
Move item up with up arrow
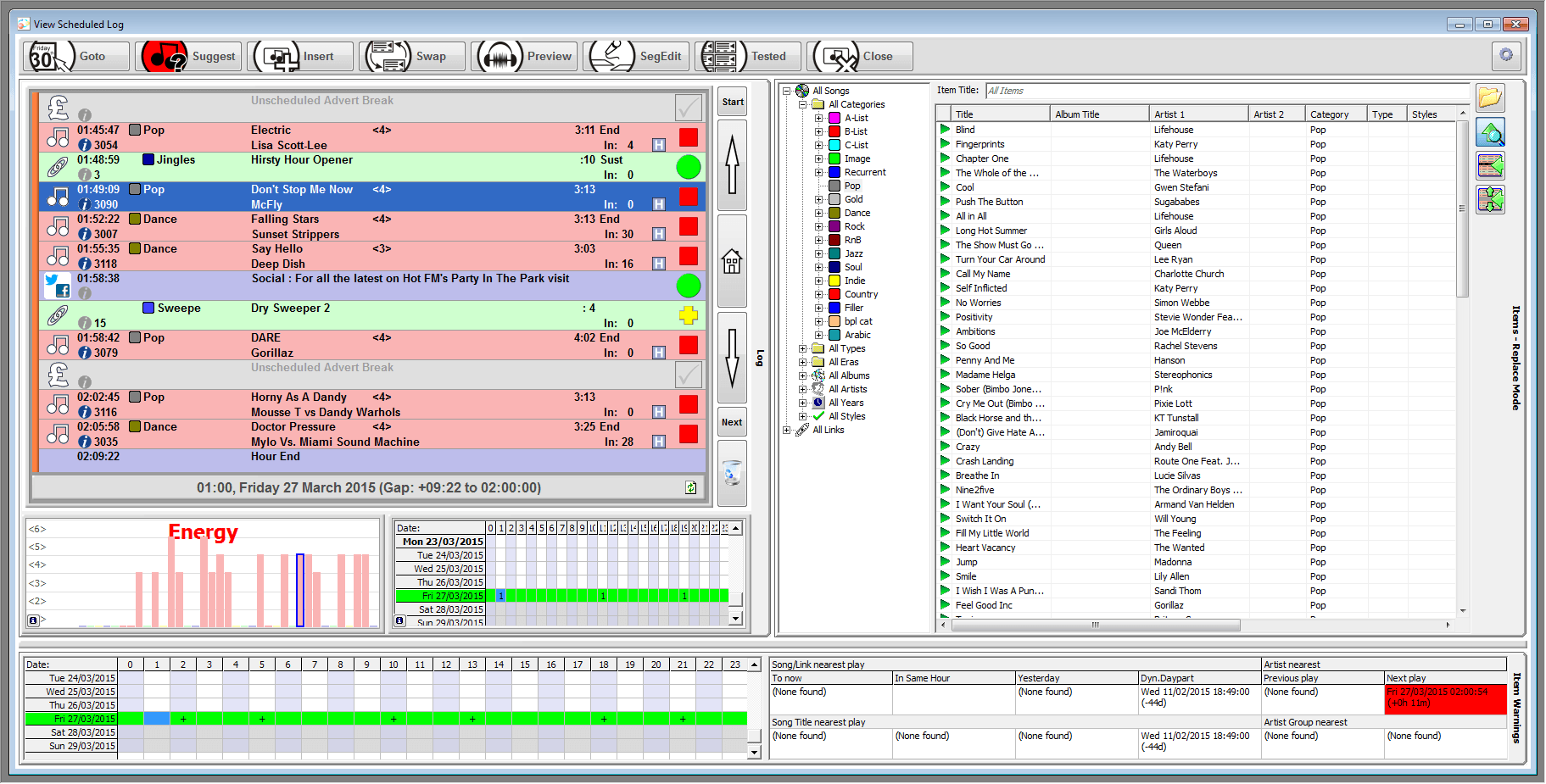(x=732, y=165)
